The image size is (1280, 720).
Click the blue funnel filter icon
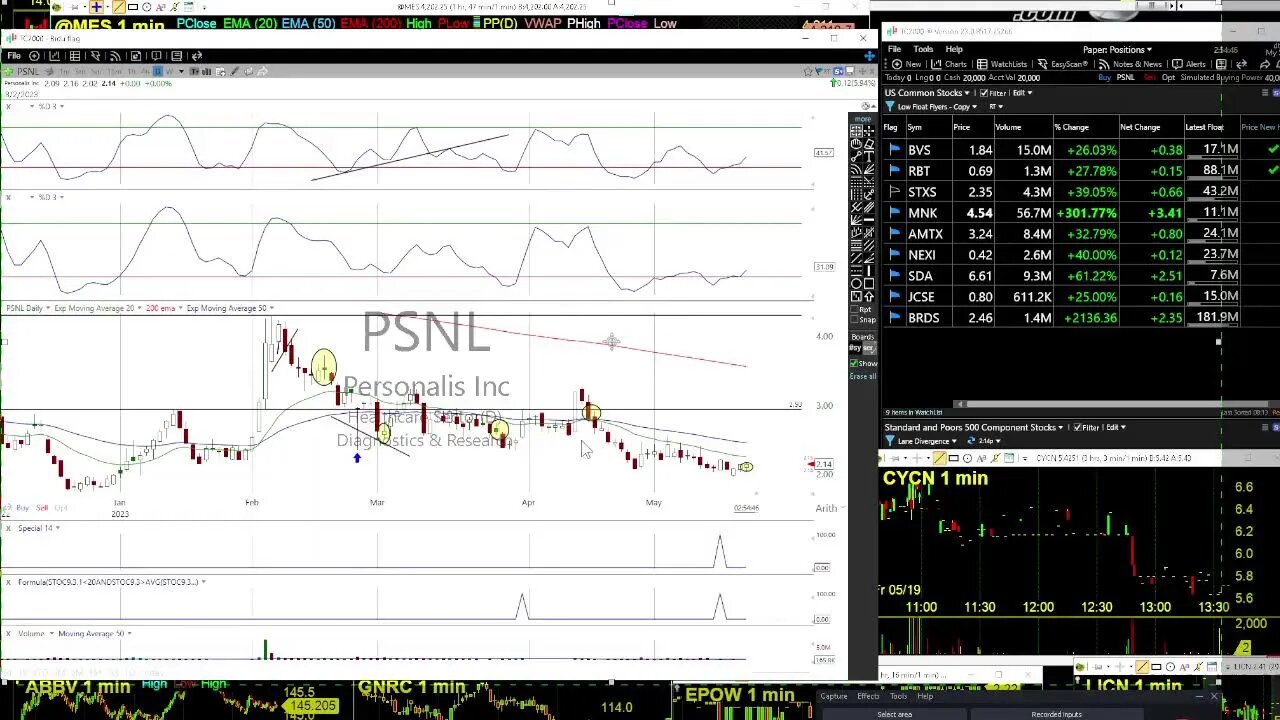click(x=889, y=106)
